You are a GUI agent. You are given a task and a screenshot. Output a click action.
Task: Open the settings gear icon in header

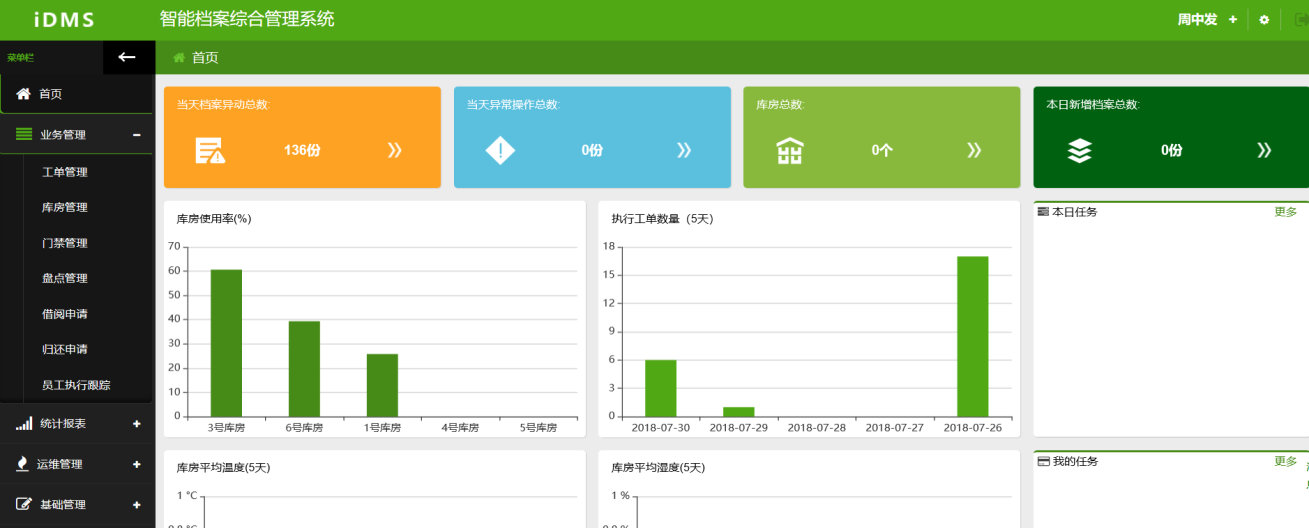[x=1264, y=20]
